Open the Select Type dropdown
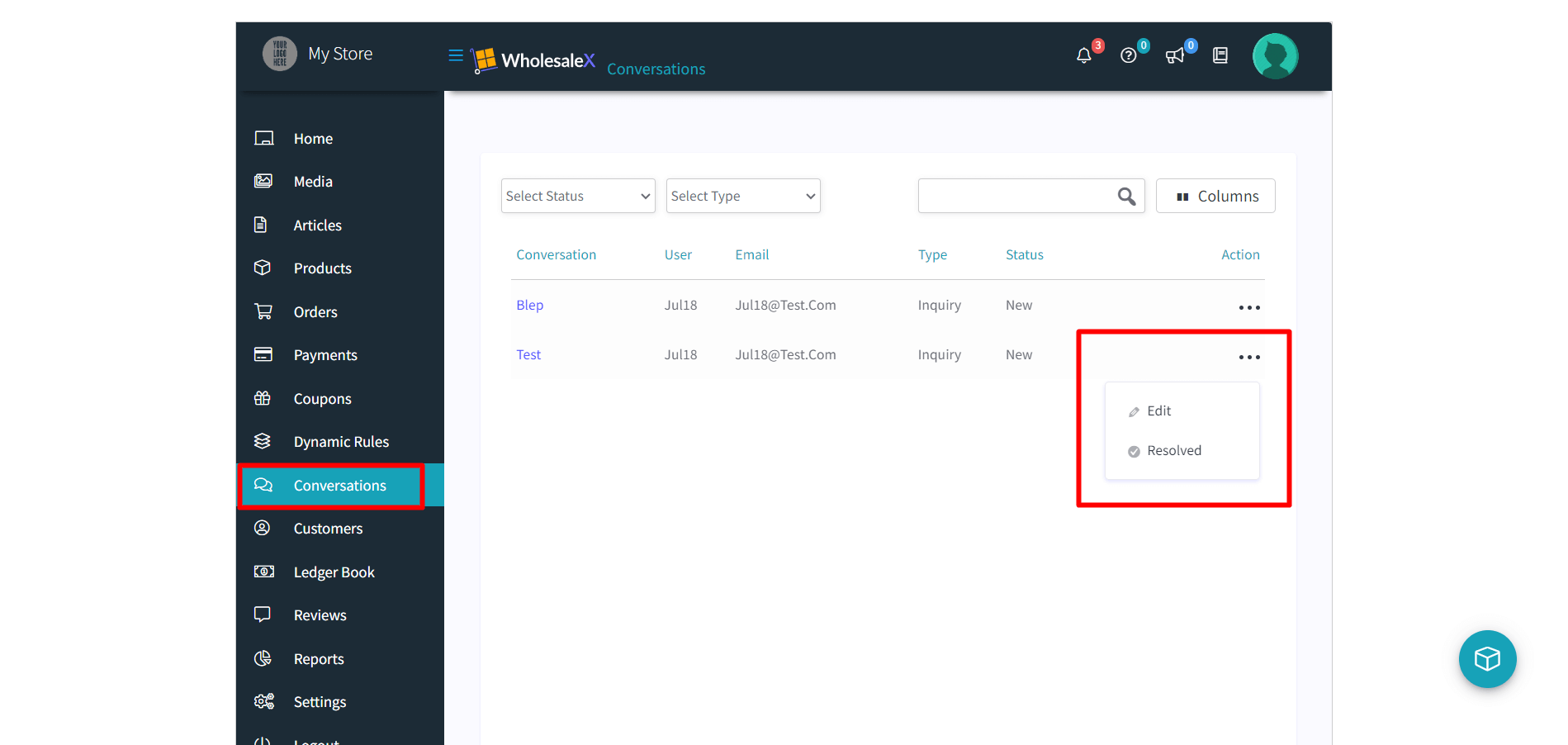The width and height of the screenshot is (1568, 745). point(743,196)
